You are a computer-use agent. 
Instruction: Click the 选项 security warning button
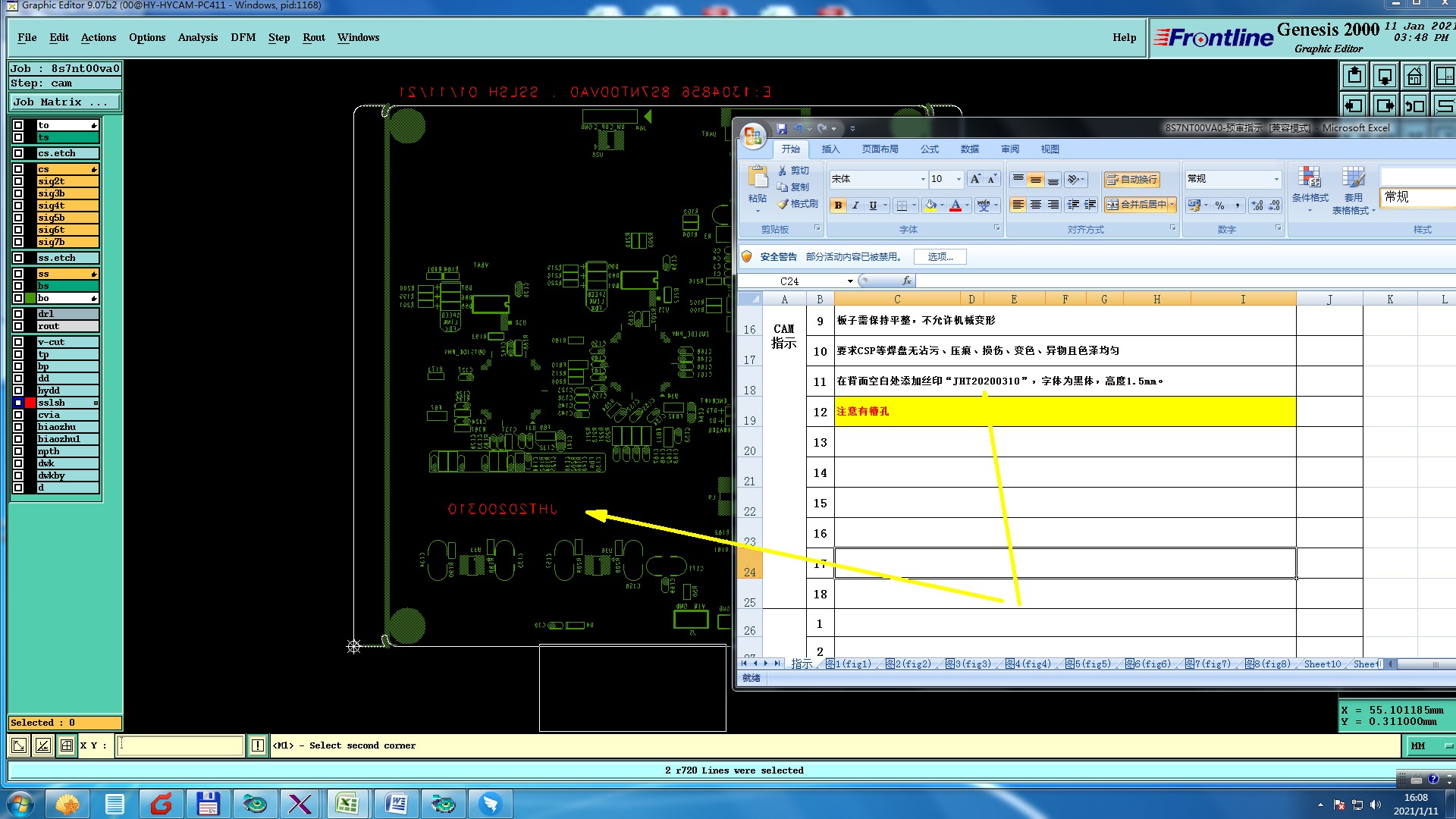940,257
